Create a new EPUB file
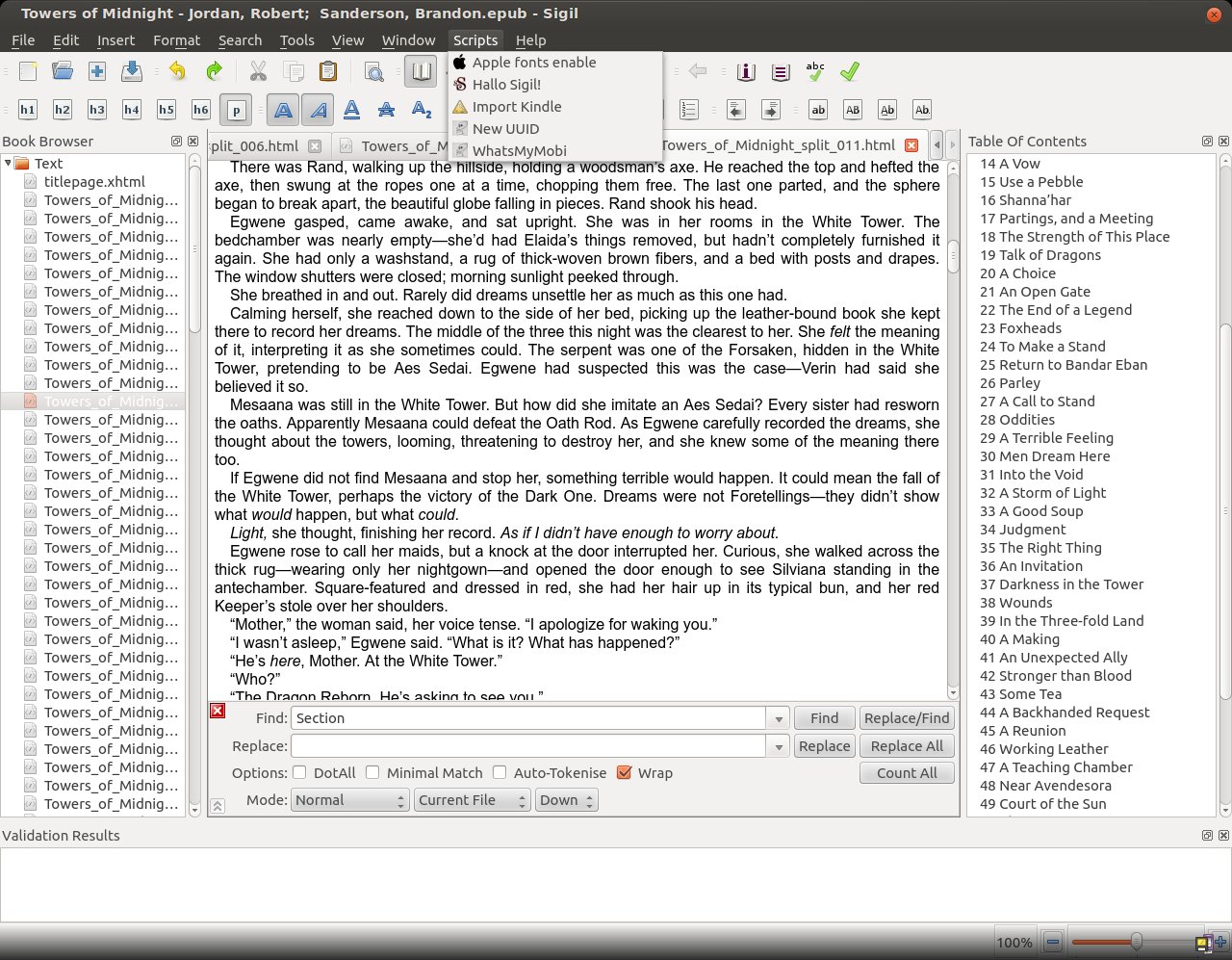Screen dimensions: 1232x960 pyautogui.click(x=28, y=71)
